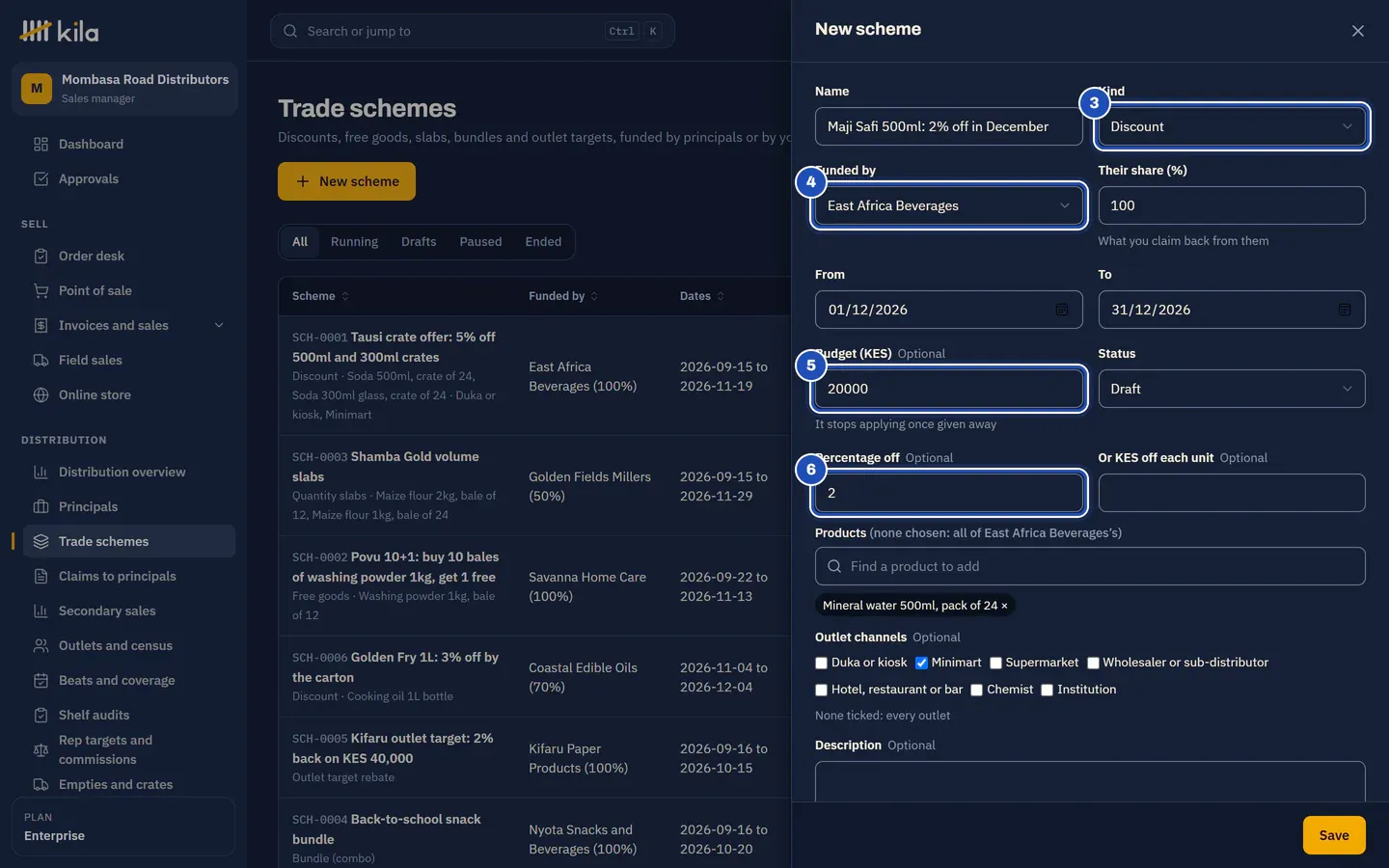1389x868 pixels.
Task: Switch to the Running tab
Action: pyautogui.click(x=354, y=242)
